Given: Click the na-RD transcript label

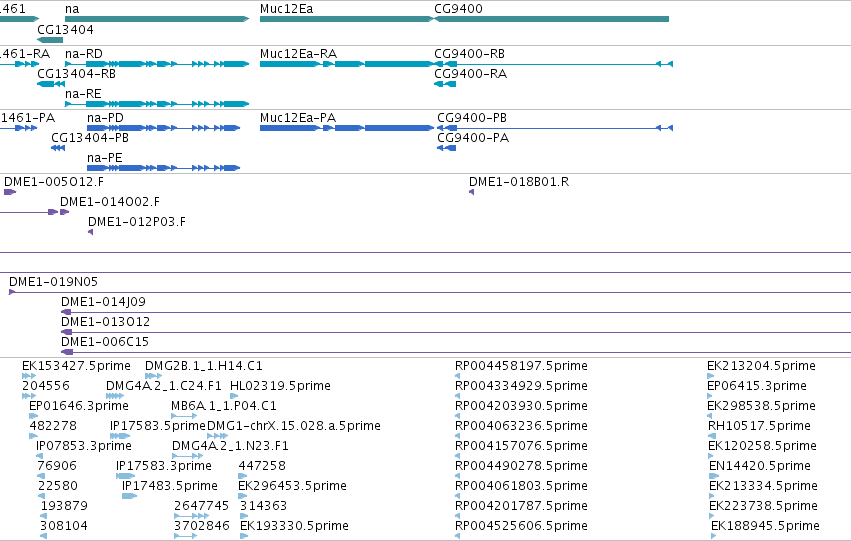Looking at the screenshot, I should pos(84,54).
